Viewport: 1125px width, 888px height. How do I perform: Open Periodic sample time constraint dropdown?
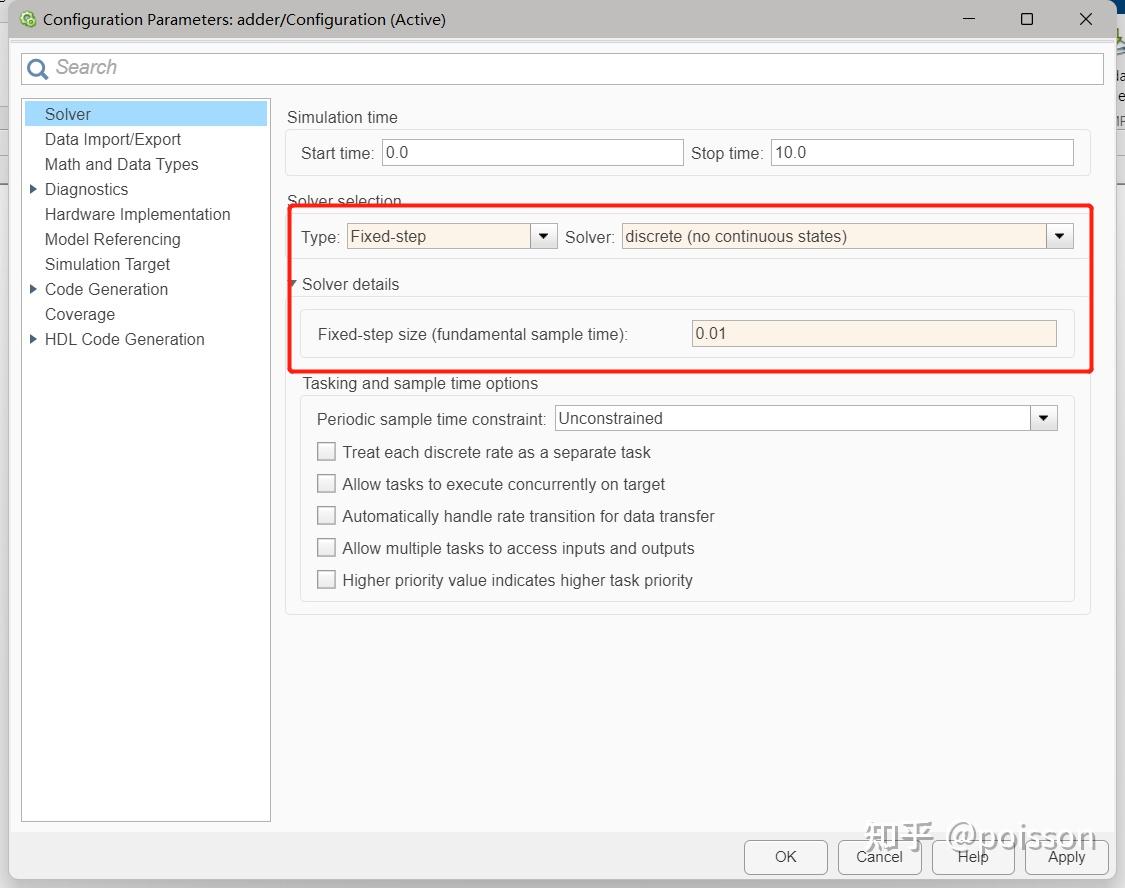[1043, 418]
